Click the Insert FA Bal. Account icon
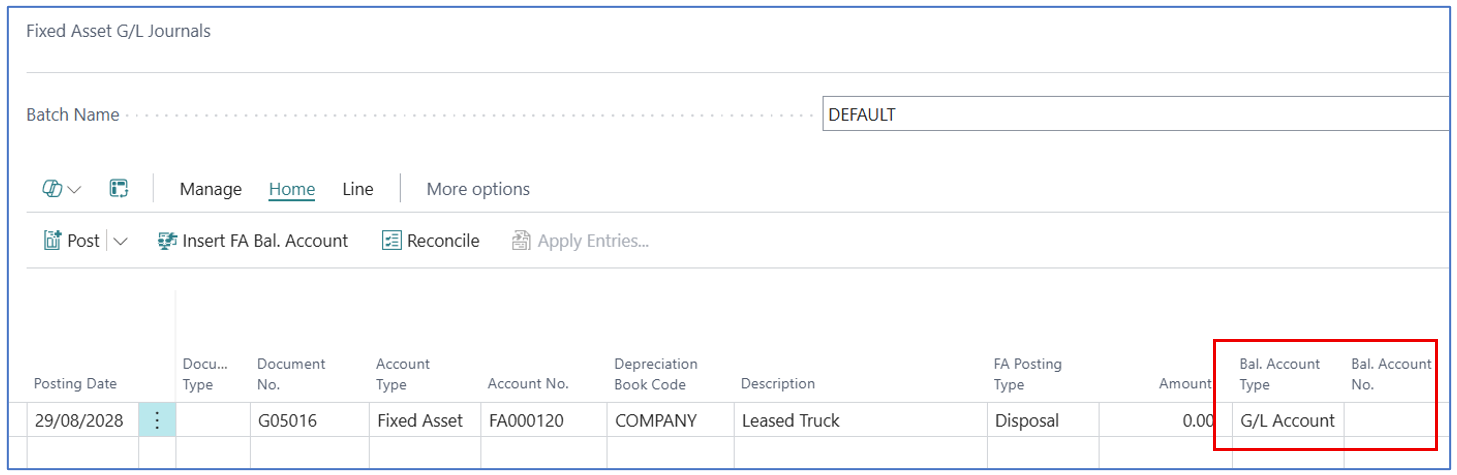The width and height of the screenshot is (1457, 475). pyautogui.click(x=167, y=241)
